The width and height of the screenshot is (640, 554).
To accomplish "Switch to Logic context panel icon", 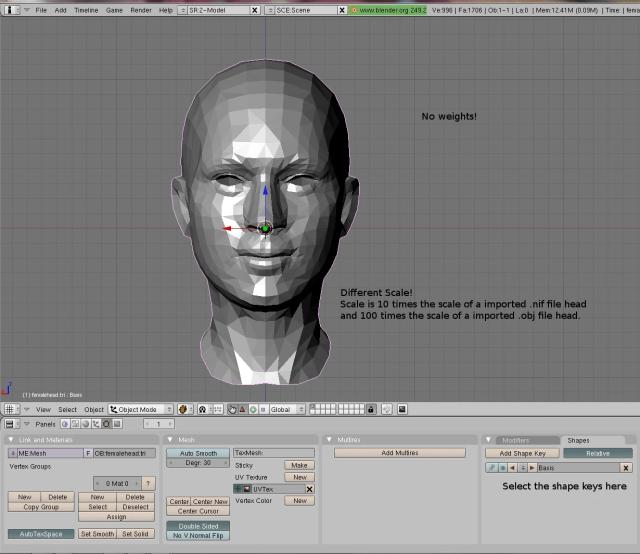I will tap(65, 424).
